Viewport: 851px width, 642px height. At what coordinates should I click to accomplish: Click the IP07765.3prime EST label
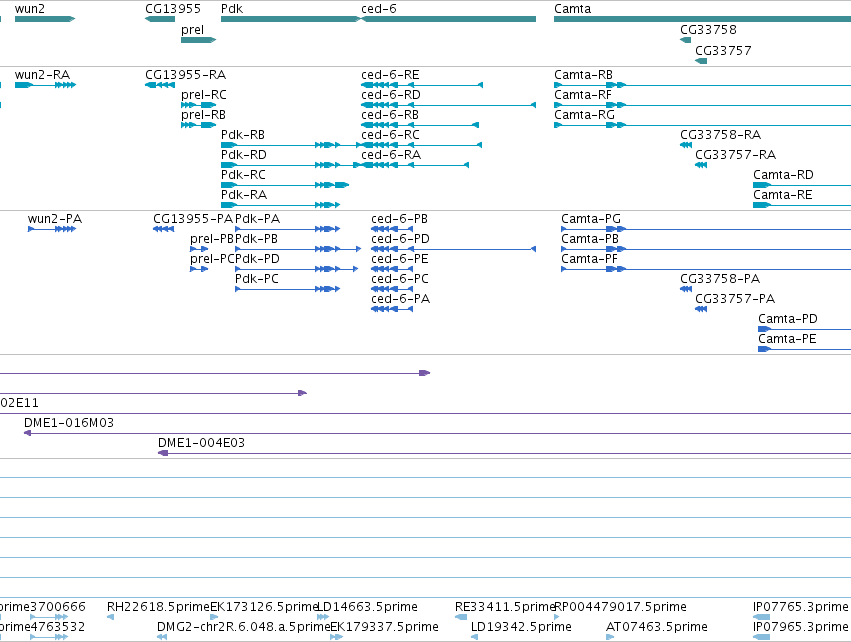(x=801, y=607)
